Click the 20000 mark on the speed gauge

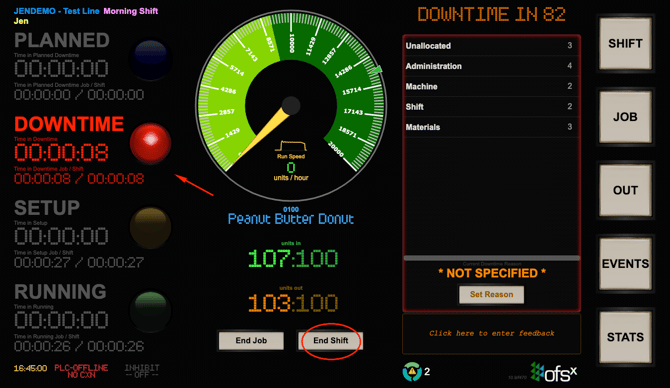pos(335,149)
